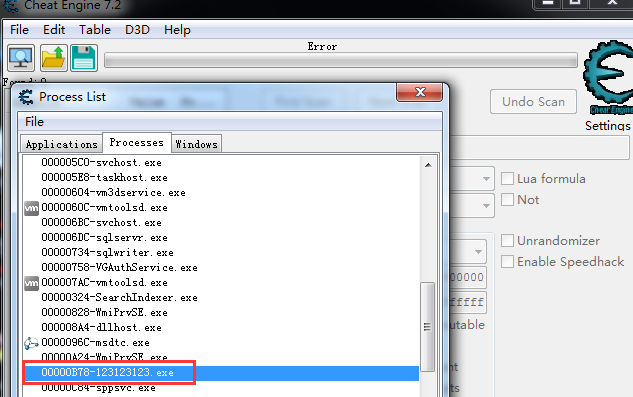Screen dimensions: 633x397
Task: Click the open process monitor icon
Action: (x=21, y=58)
